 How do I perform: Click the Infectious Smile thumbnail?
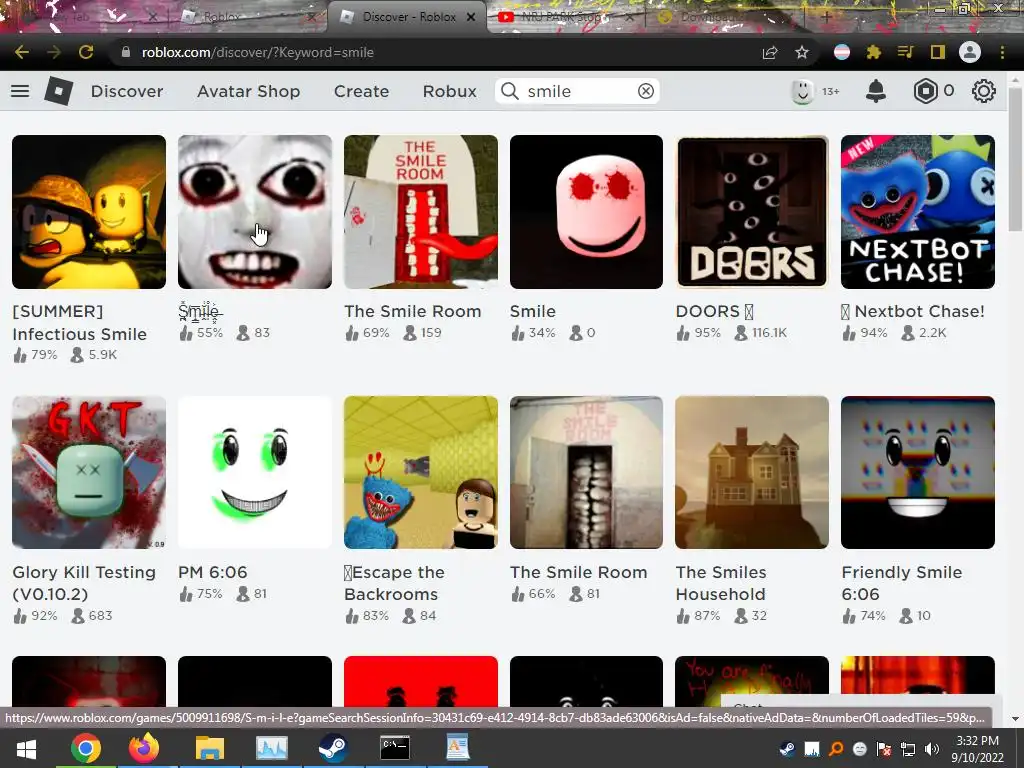point(89,212)
